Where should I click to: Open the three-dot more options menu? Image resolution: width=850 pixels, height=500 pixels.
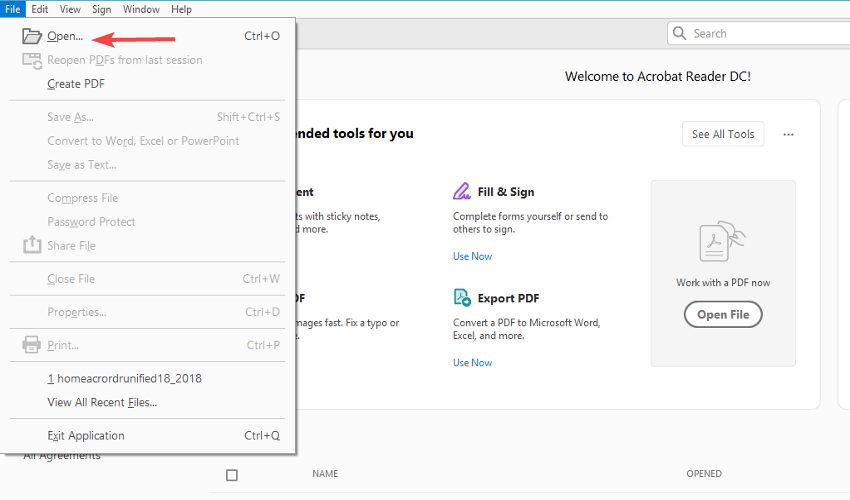pos(789,135)
